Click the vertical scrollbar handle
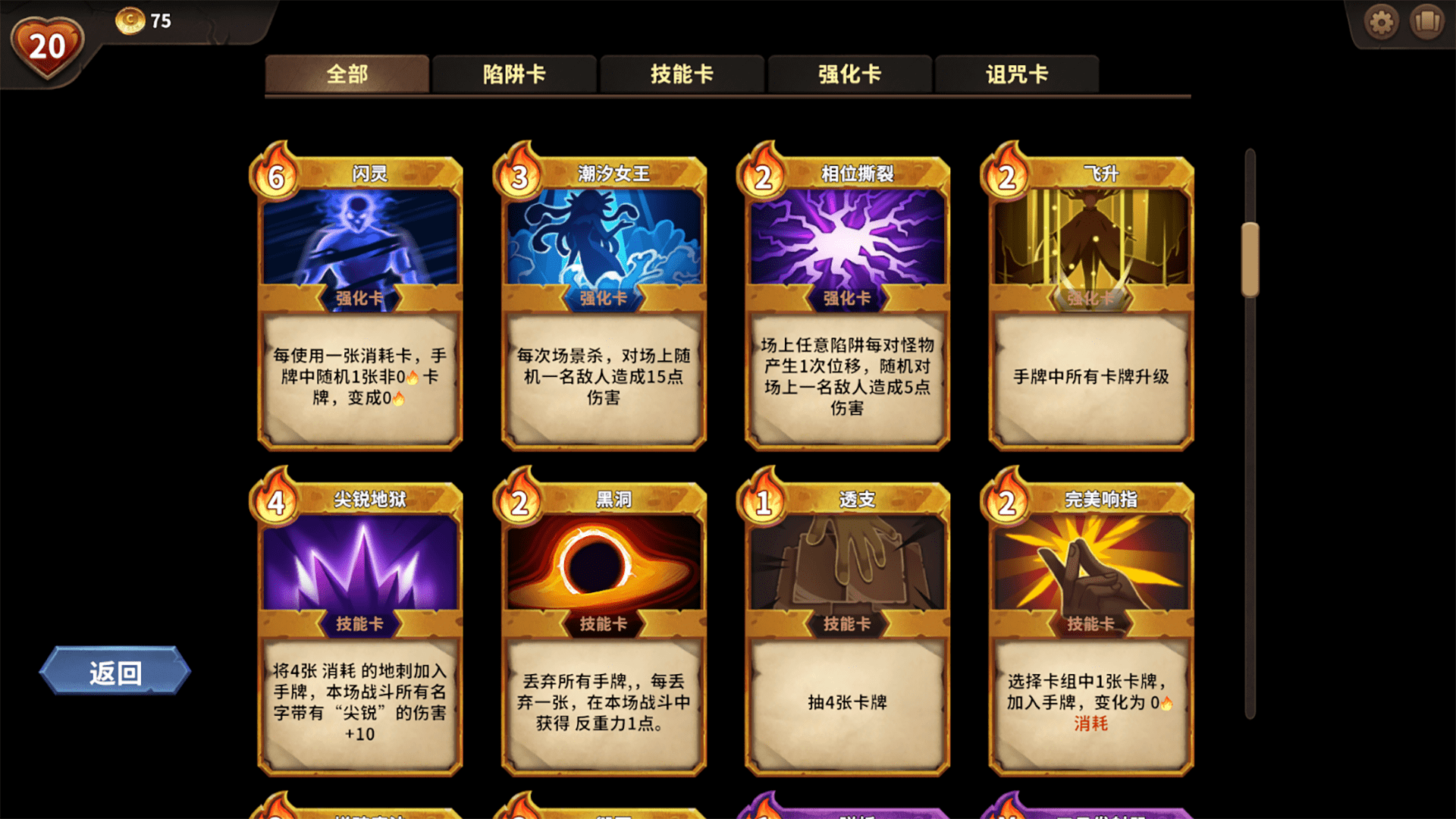 click(1250, 259)
